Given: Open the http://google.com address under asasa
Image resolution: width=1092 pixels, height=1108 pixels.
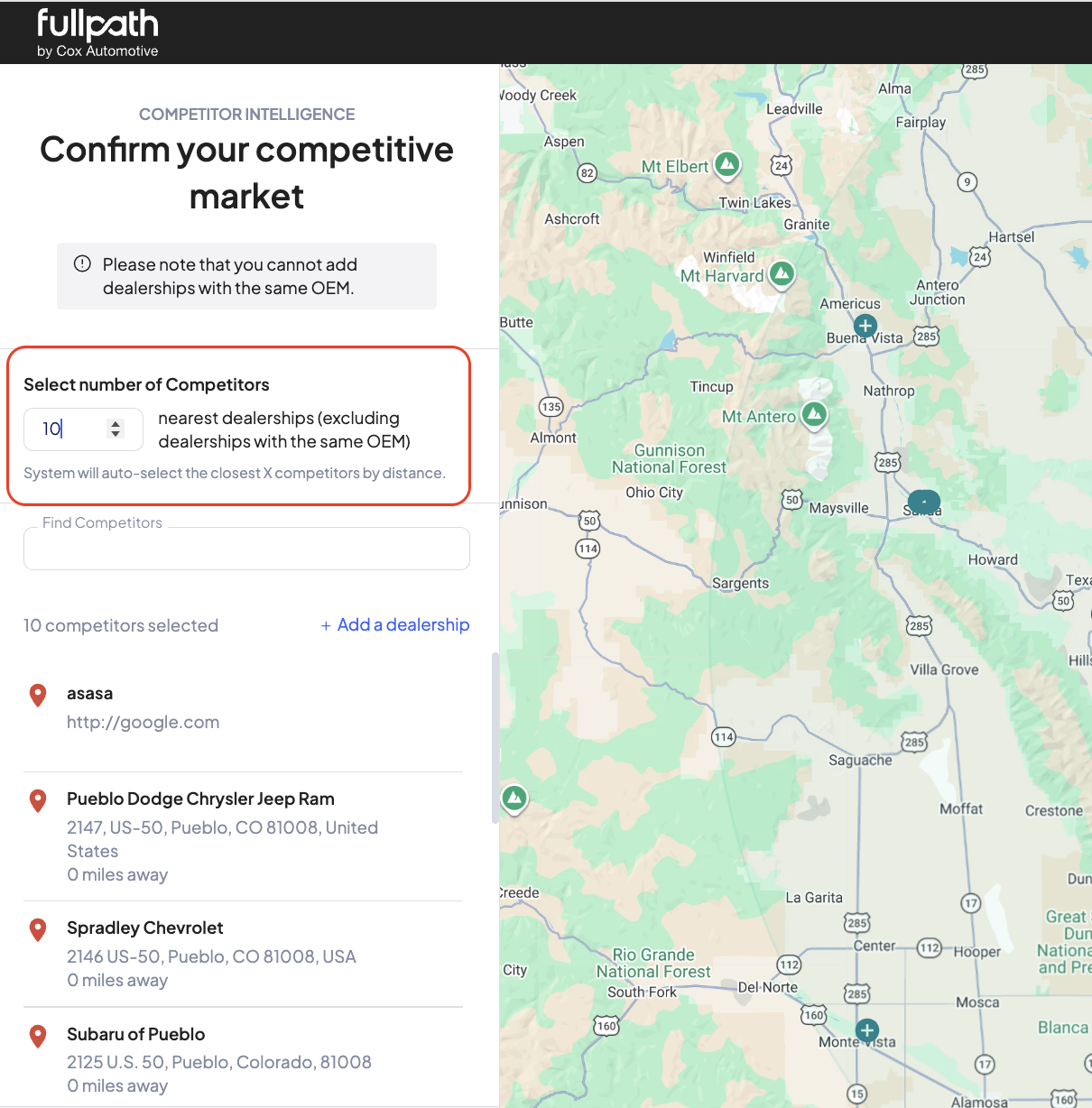Looking at the screenshot, I should point(143,722).
